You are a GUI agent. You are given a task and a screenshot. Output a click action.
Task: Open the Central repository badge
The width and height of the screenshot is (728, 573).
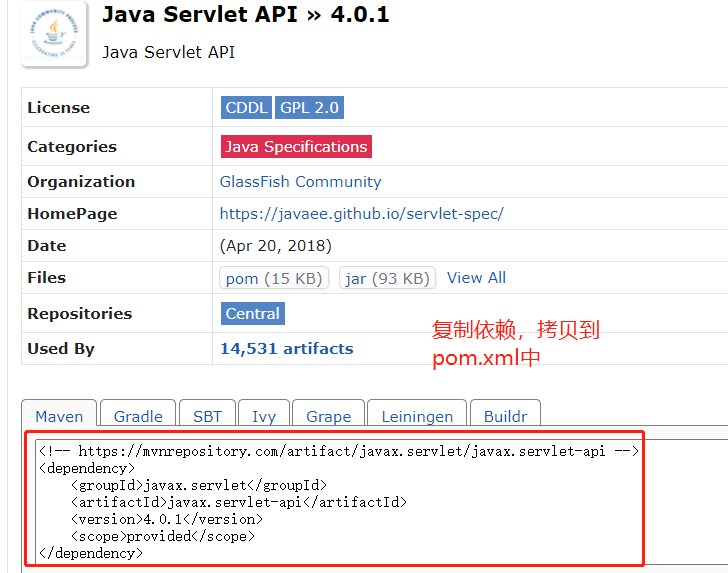(253, 313)
